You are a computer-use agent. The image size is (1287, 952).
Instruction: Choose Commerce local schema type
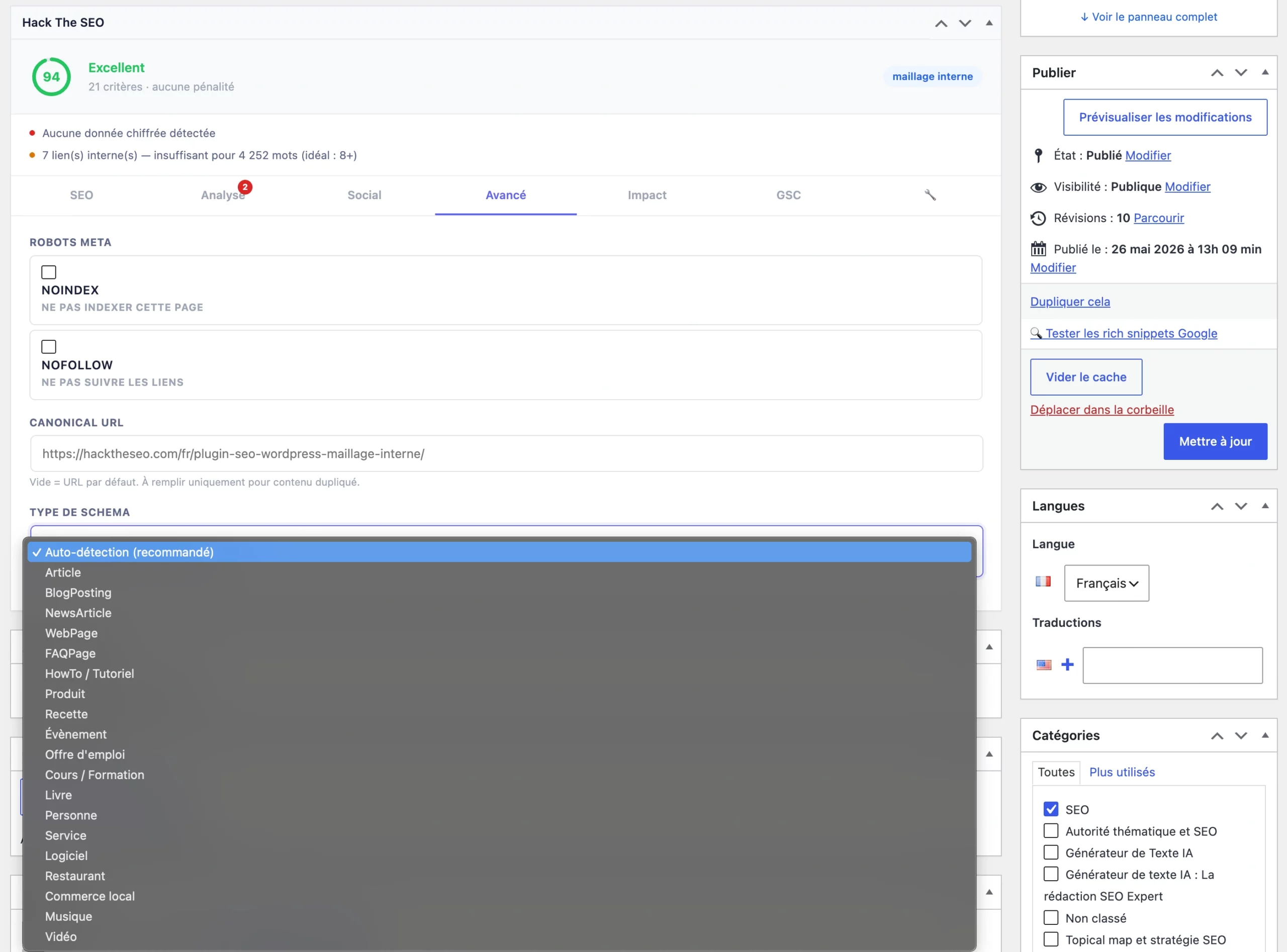pyautogui.click(x=499, y=896)
